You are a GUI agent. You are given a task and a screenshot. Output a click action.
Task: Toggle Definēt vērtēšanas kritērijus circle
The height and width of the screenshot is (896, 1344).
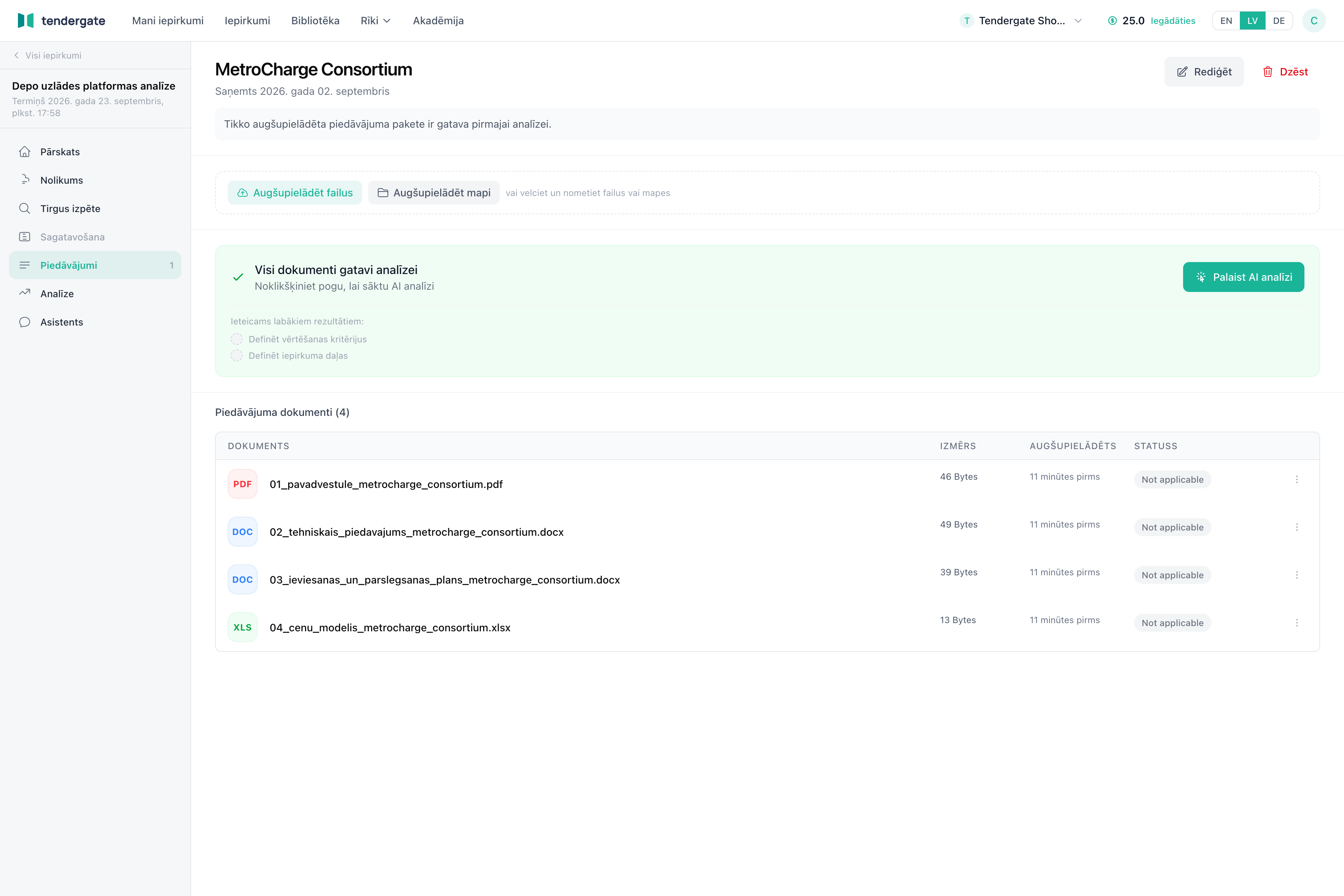coord(237,339)
